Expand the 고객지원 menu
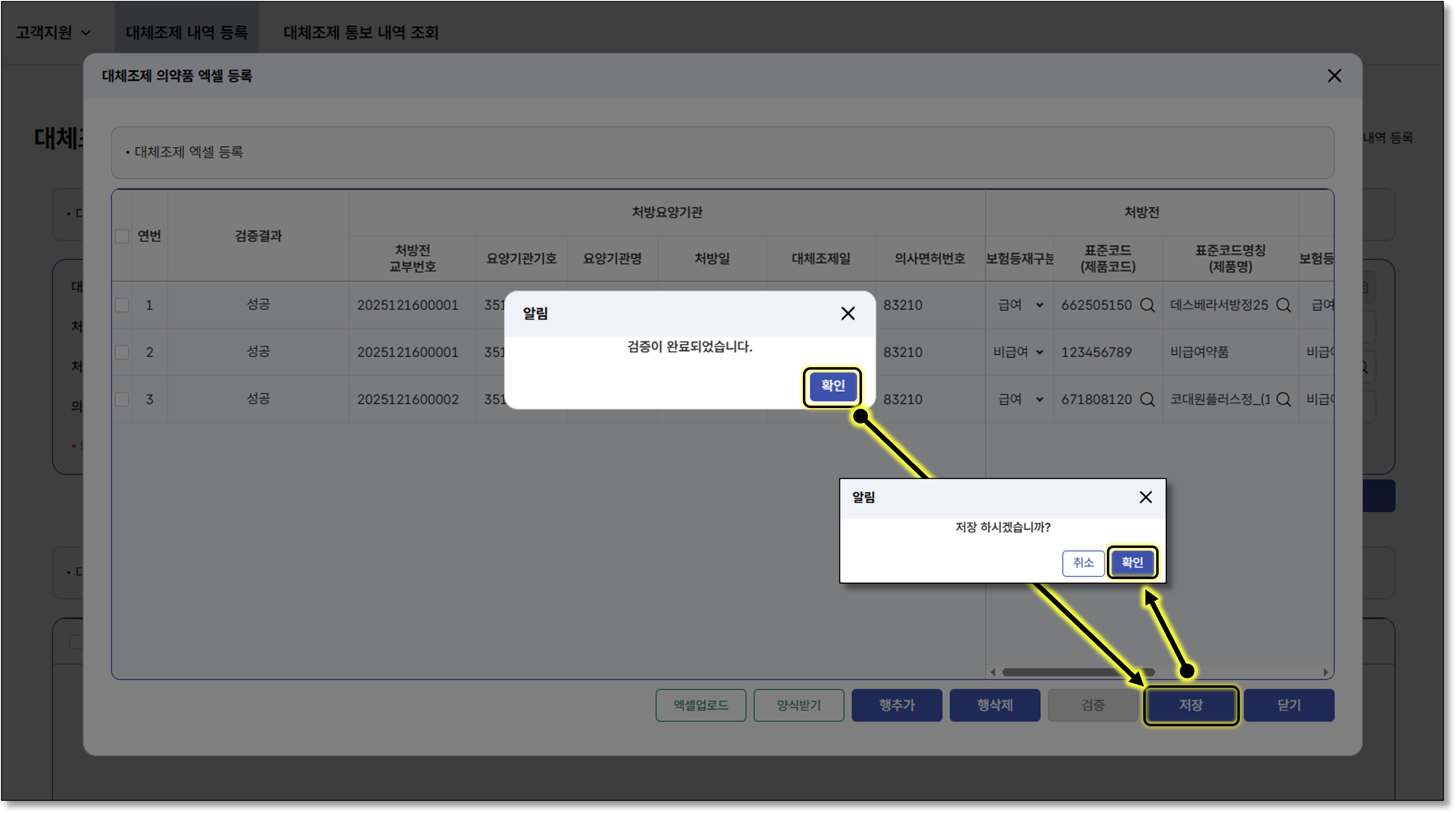 tap(52, 33)
